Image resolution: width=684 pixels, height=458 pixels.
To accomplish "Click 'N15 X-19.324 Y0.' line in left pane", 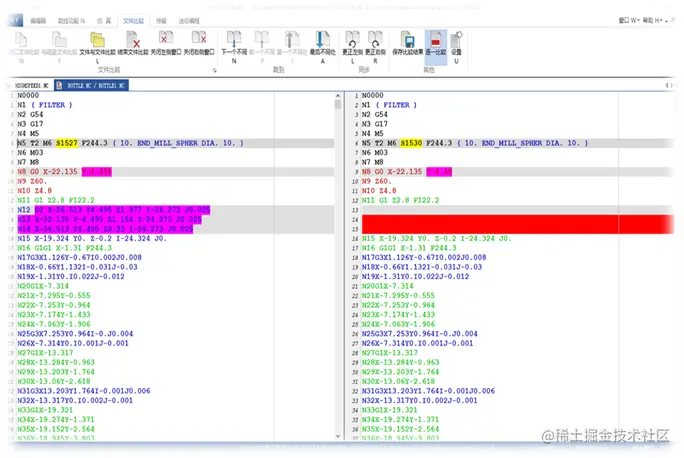I will click(92, 239).
